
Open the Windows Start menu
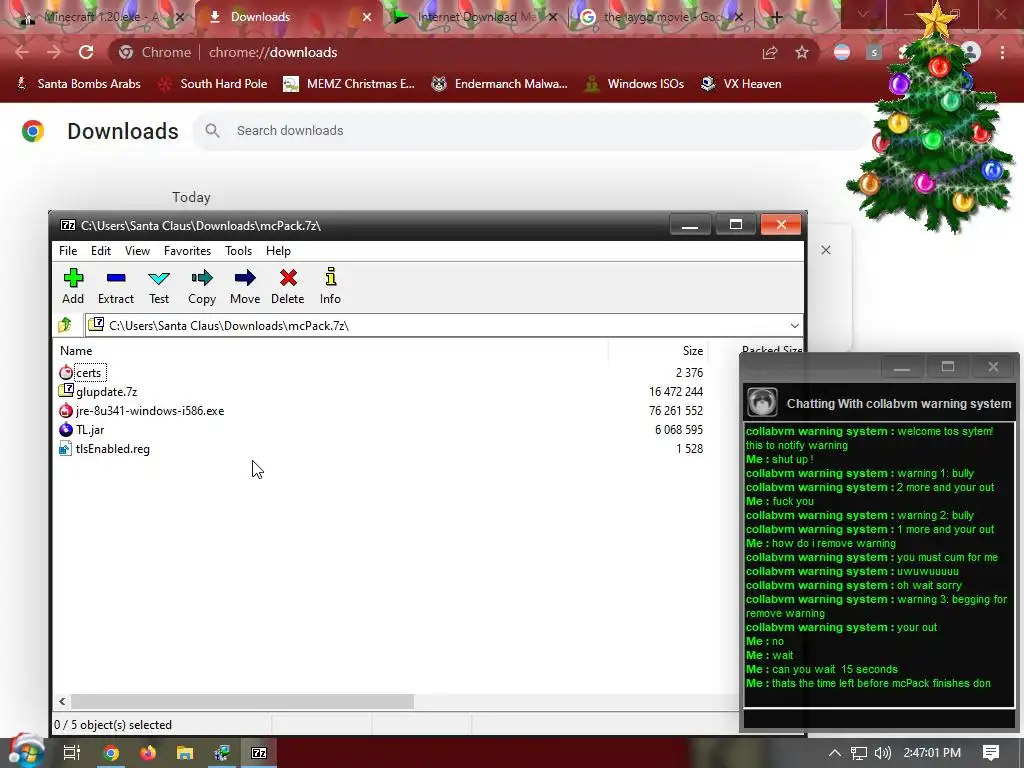[26, 751]
